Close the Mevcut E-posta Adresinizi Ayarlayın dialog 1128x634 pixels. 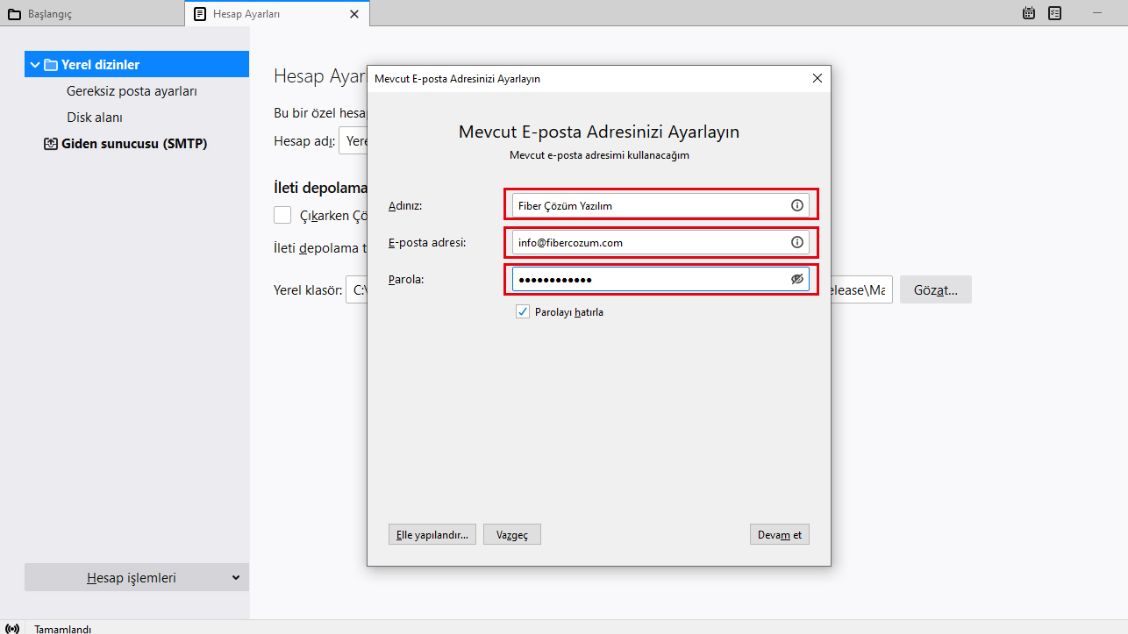pos(817,78)
